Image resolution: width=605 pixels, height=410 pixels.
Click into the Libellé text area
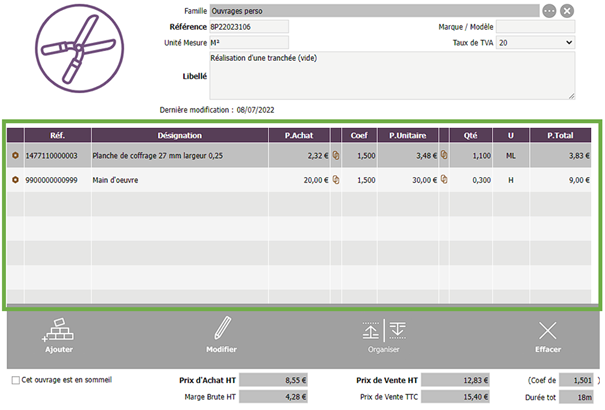392,75
